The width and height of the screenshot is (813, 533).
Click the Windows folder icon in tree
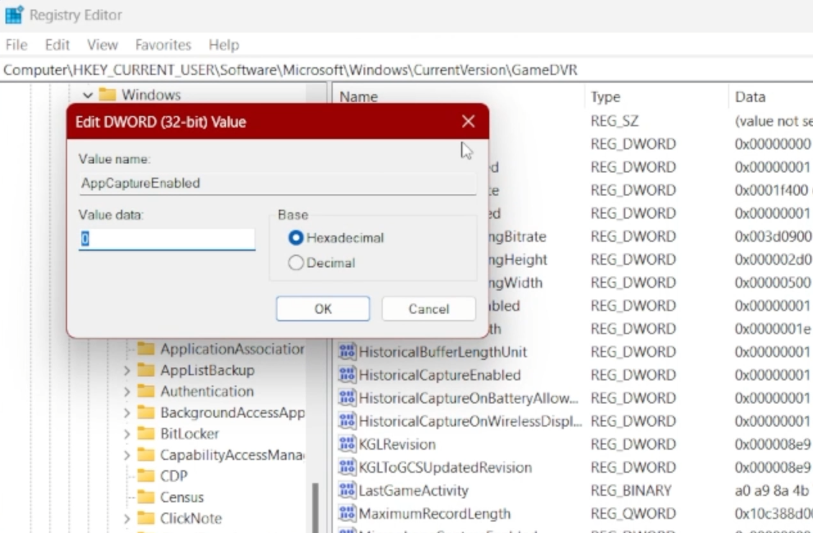click(x=107, y=95)
